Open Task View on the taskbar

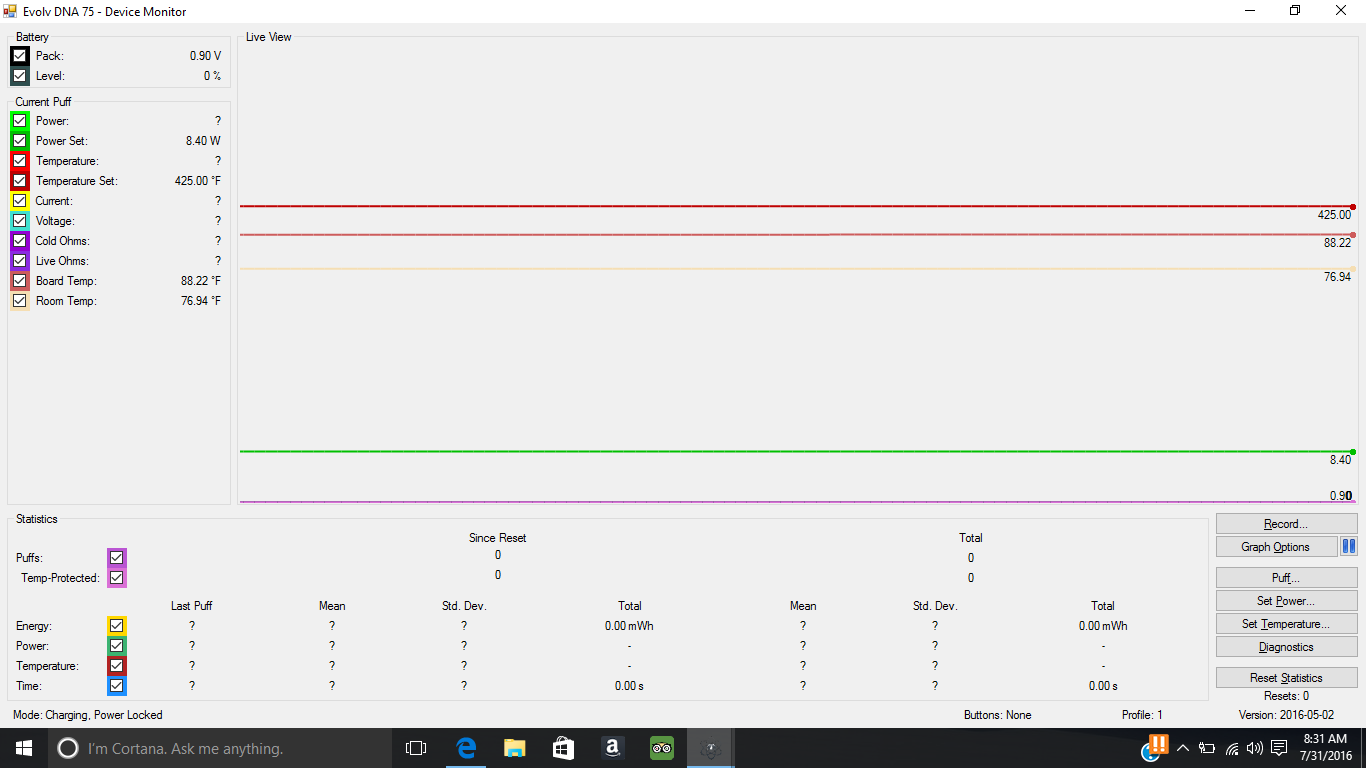click(416, 748)
